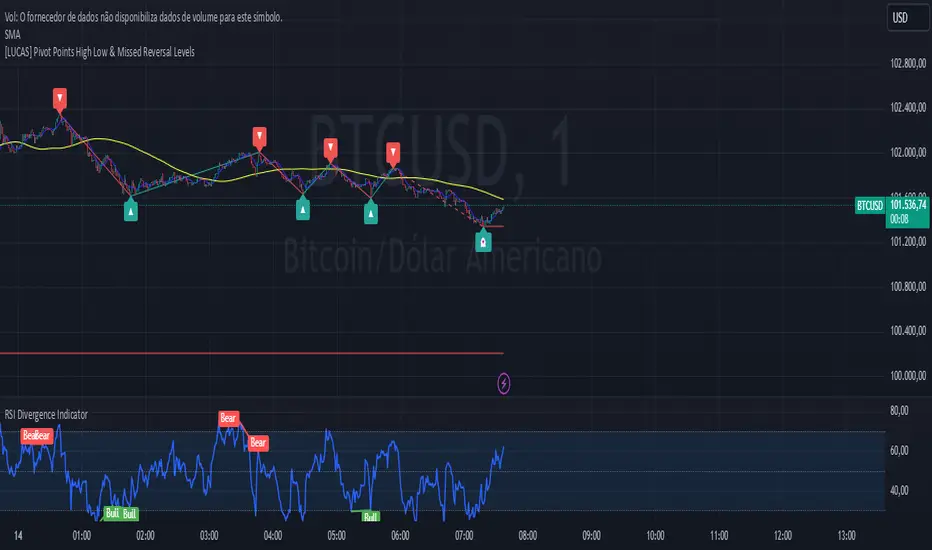Viewport: 932px width, 550px height.
Task: Click 03:00 on the time axis
Action: coord(209,536)
